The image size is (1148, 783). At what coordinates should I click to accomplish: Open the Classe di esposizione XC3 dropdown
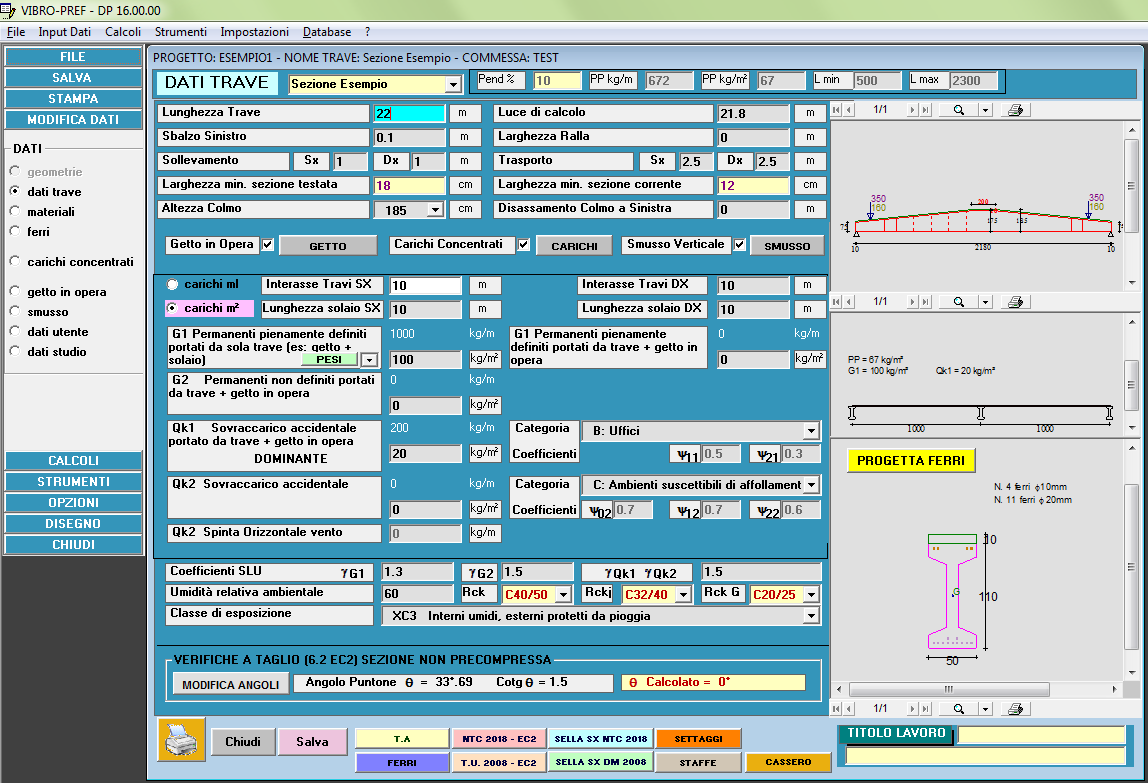(810, 616)
